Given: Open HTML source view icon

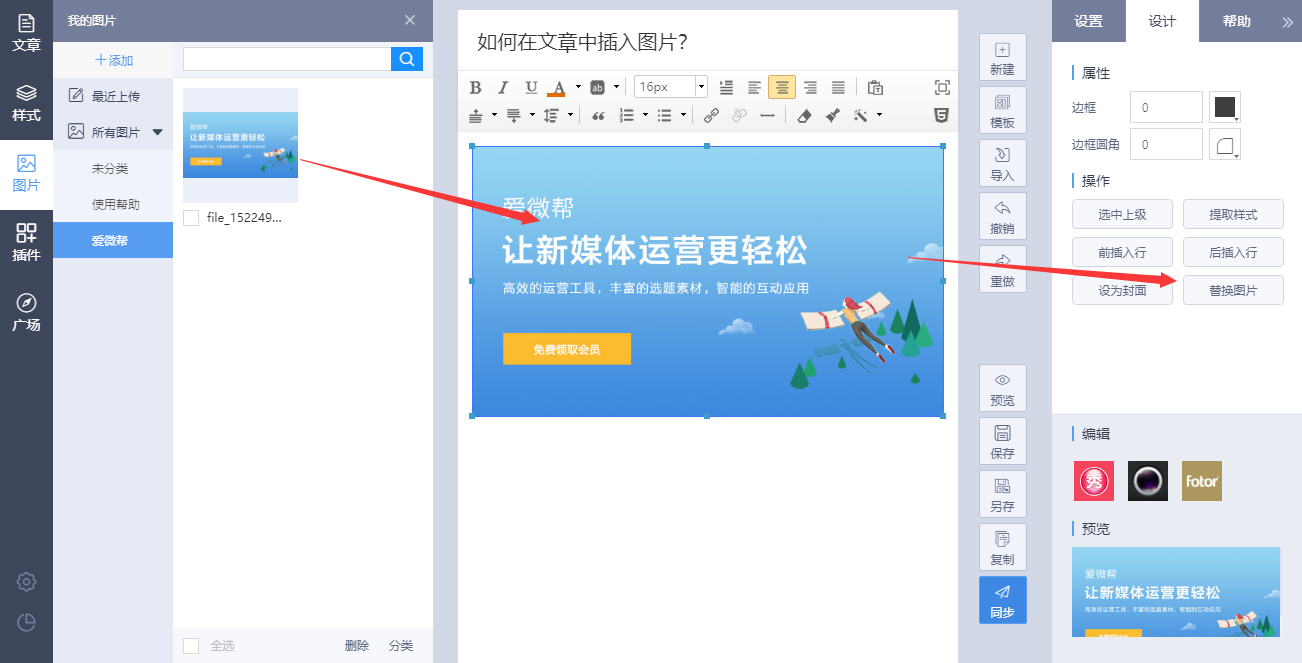Looking at the screenshot, I should pos(941,115).
